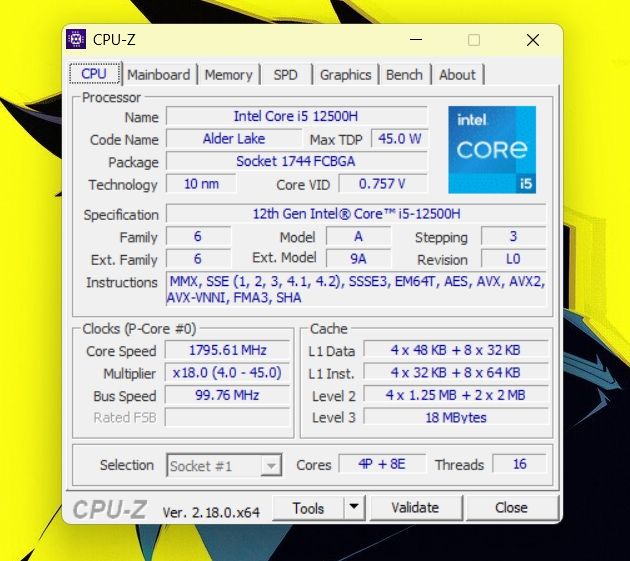Click the Max TDP value 45.0 W
The height and width of the screenshot is (561, 630).
(x=399, y=139)
